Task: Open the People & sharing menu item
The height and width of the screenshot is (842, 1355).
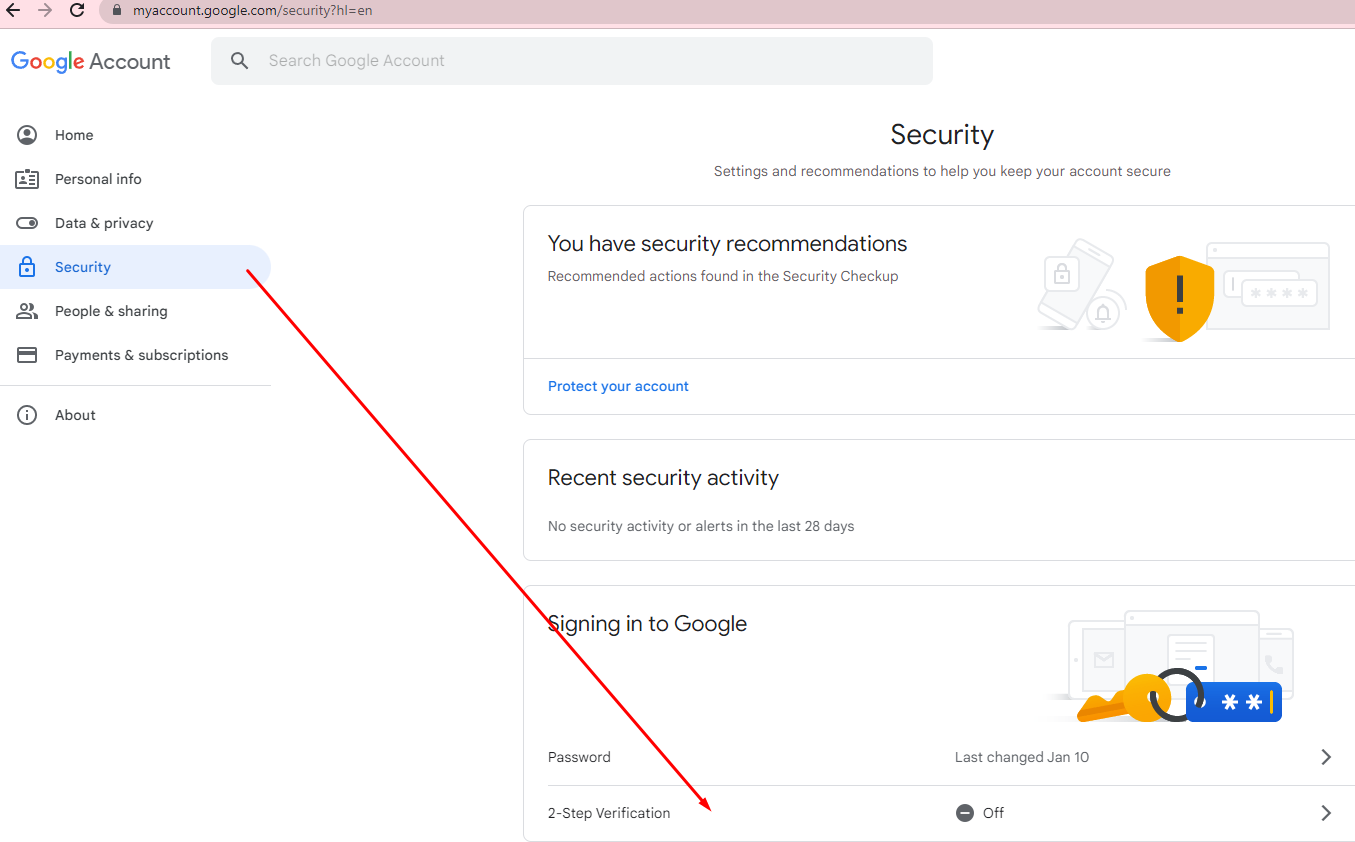Action: pos(111,311)
